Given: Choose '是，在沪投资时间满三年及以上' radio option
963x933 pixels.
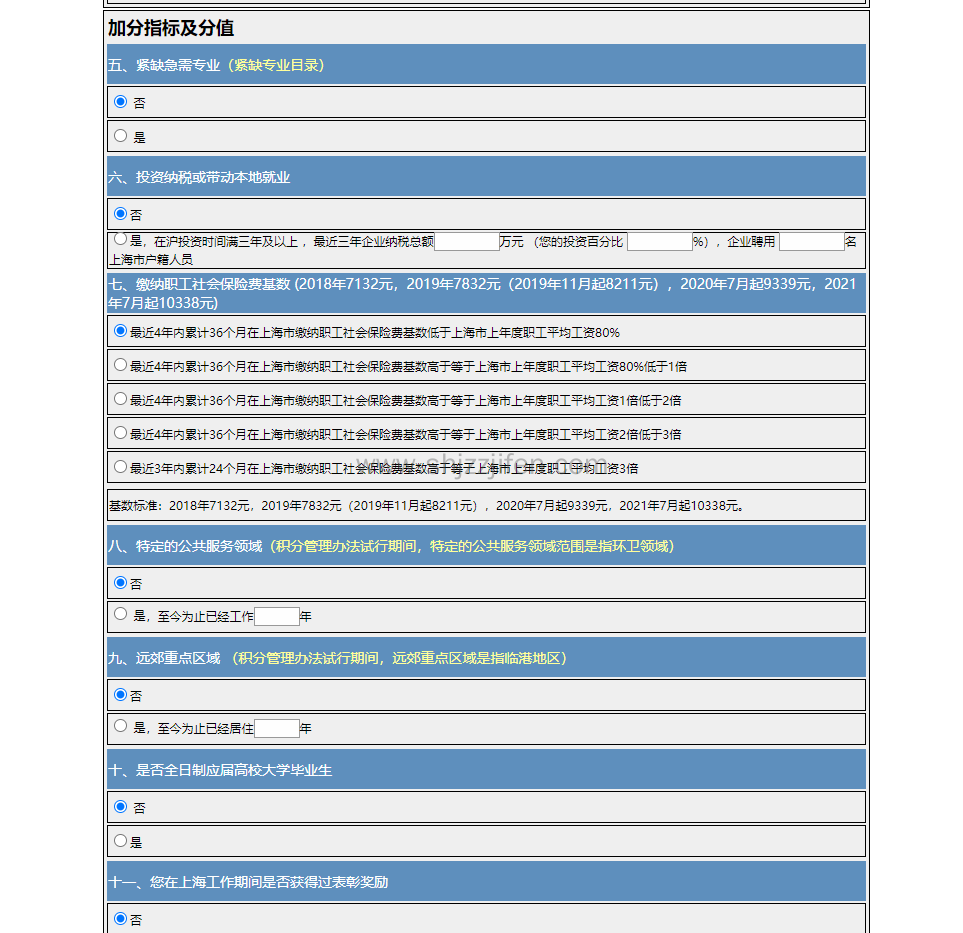Looking at the screenshot, I should tap(121, 240).
